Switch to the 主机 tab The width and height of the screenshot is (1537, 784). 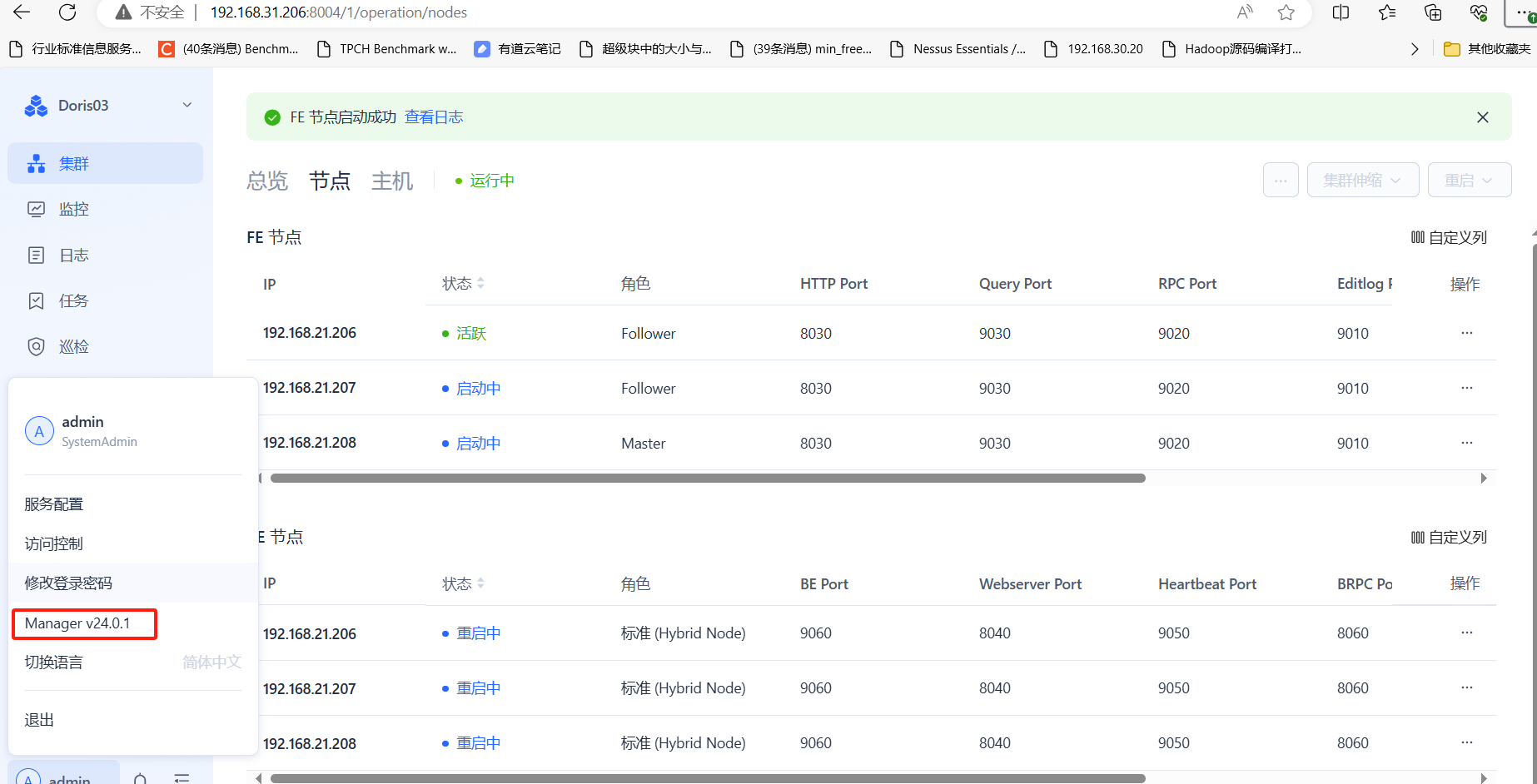[x=392, y=181]
